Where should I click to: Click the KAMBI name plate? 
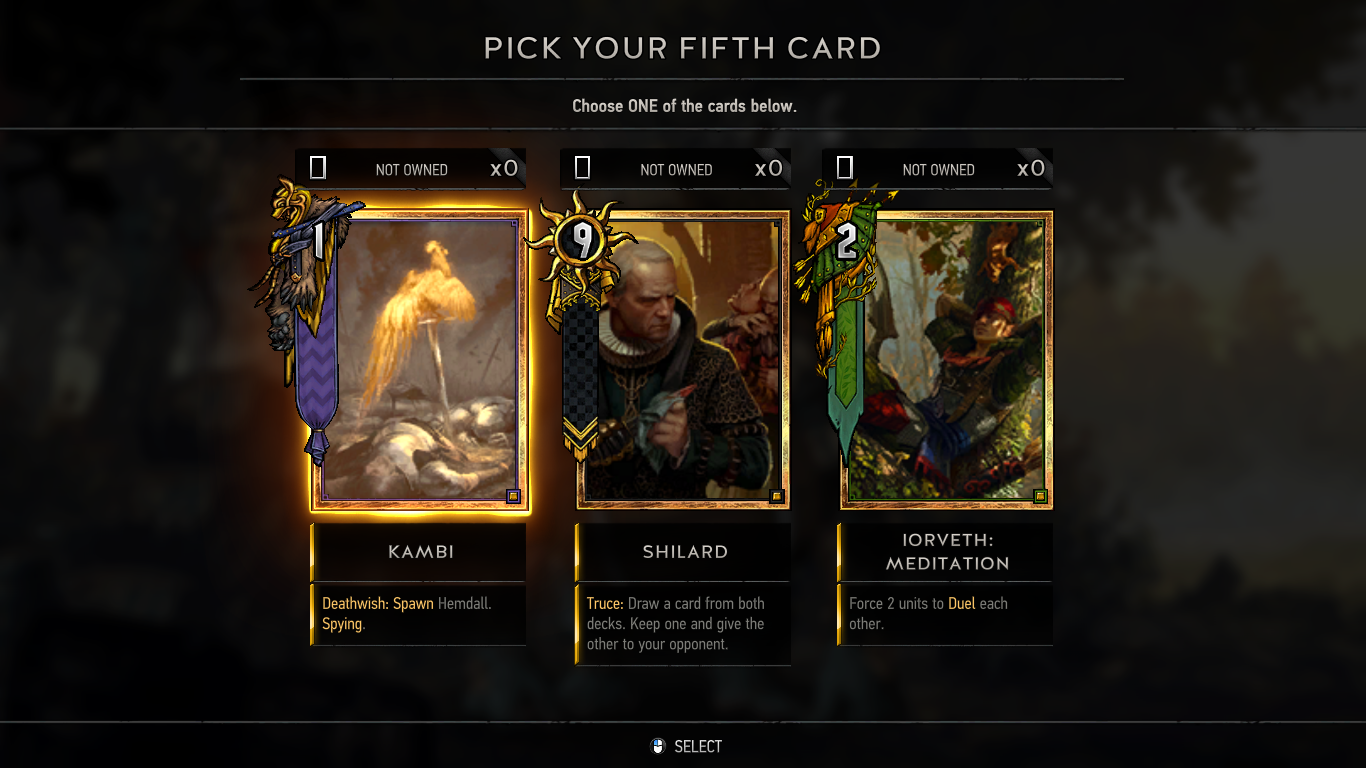(x=418, y=552)
